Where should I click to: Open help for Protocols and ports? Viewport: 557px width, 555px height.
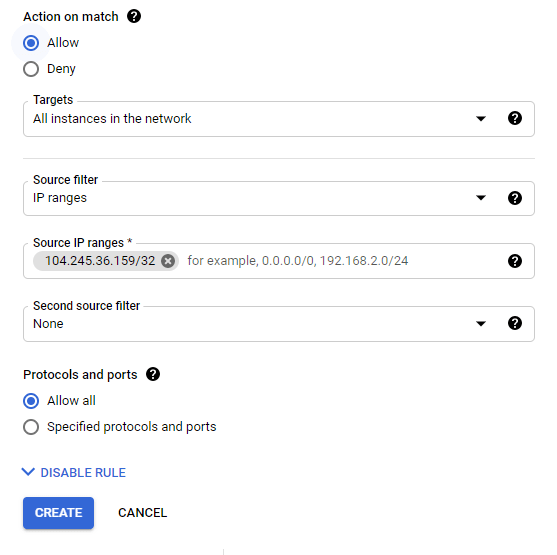[x=153, y=374]
